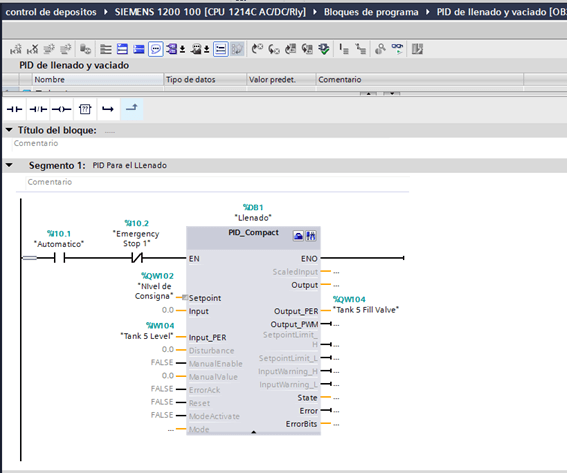Click the empty operand at Mode
This screenshot has width=567, height=473.
[x=171, y=430]
